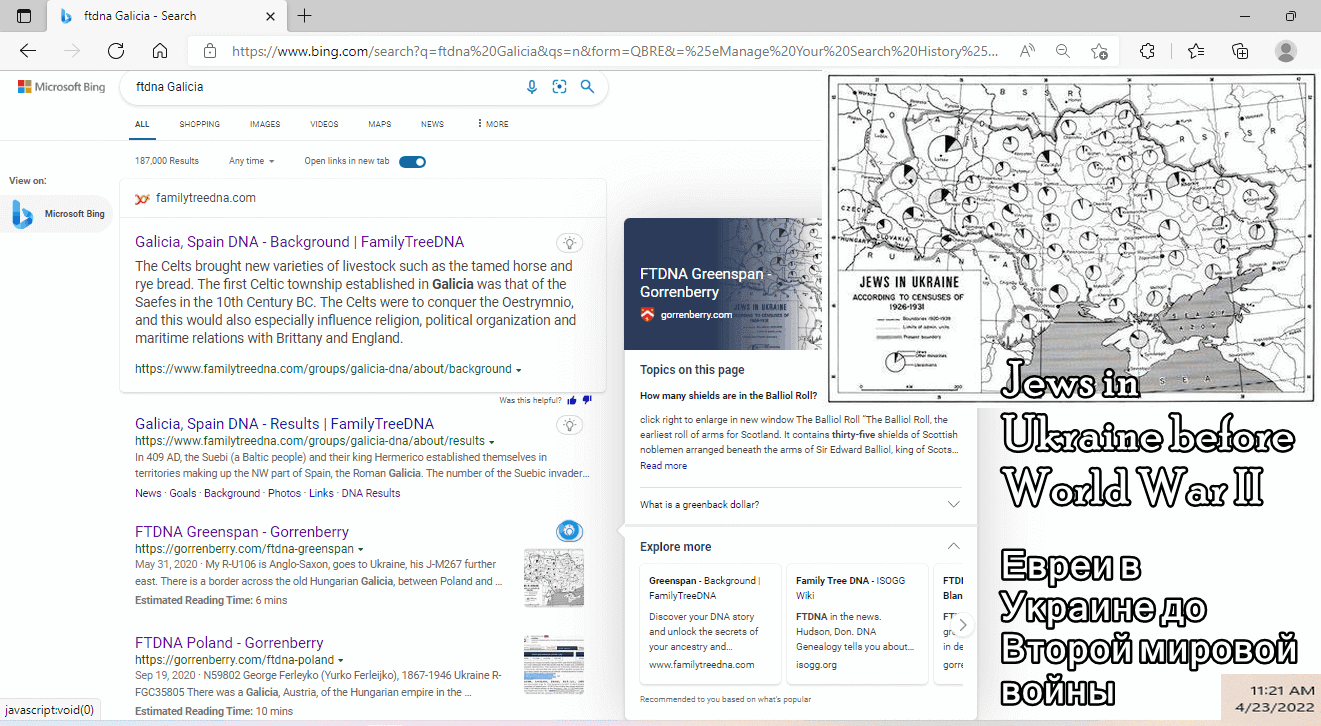Collapse the Explore more section
This screenshot has height=726, width=1321.
click(953, 547)
